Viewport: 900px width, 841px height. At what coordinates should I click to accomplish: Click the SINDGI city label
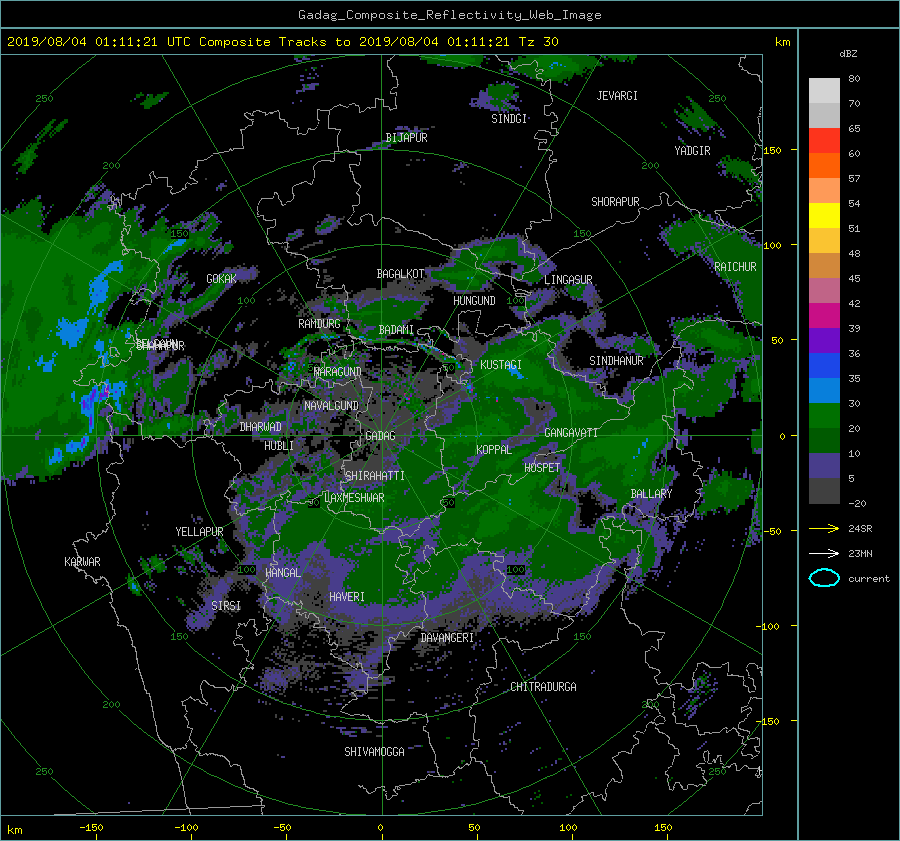(x=509, y=119)
